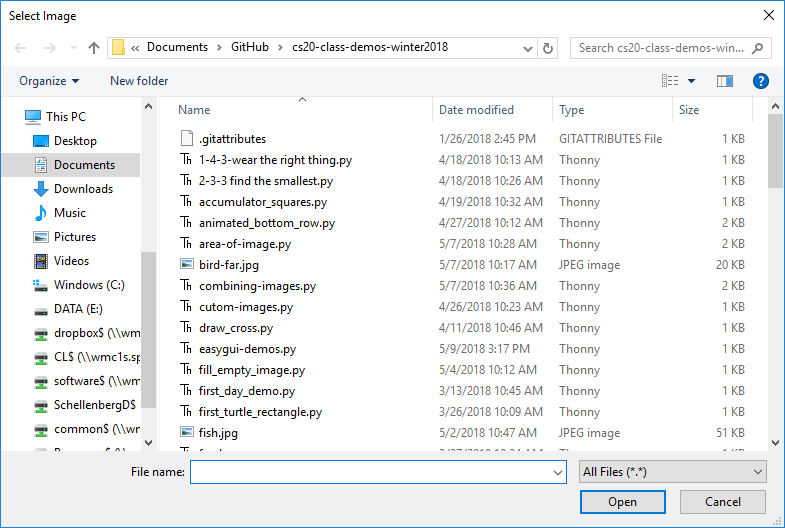Expand the address bar history dropdown
Viewport: 785px width, 528px height.
tap(527, 48)
